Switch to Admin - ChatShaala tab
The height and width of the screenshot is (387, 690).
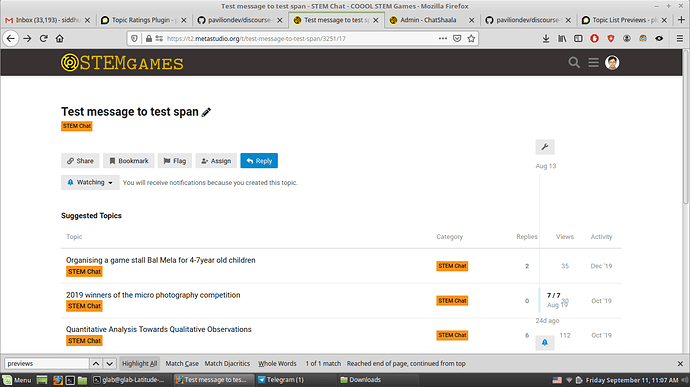(x=432, y=20)
